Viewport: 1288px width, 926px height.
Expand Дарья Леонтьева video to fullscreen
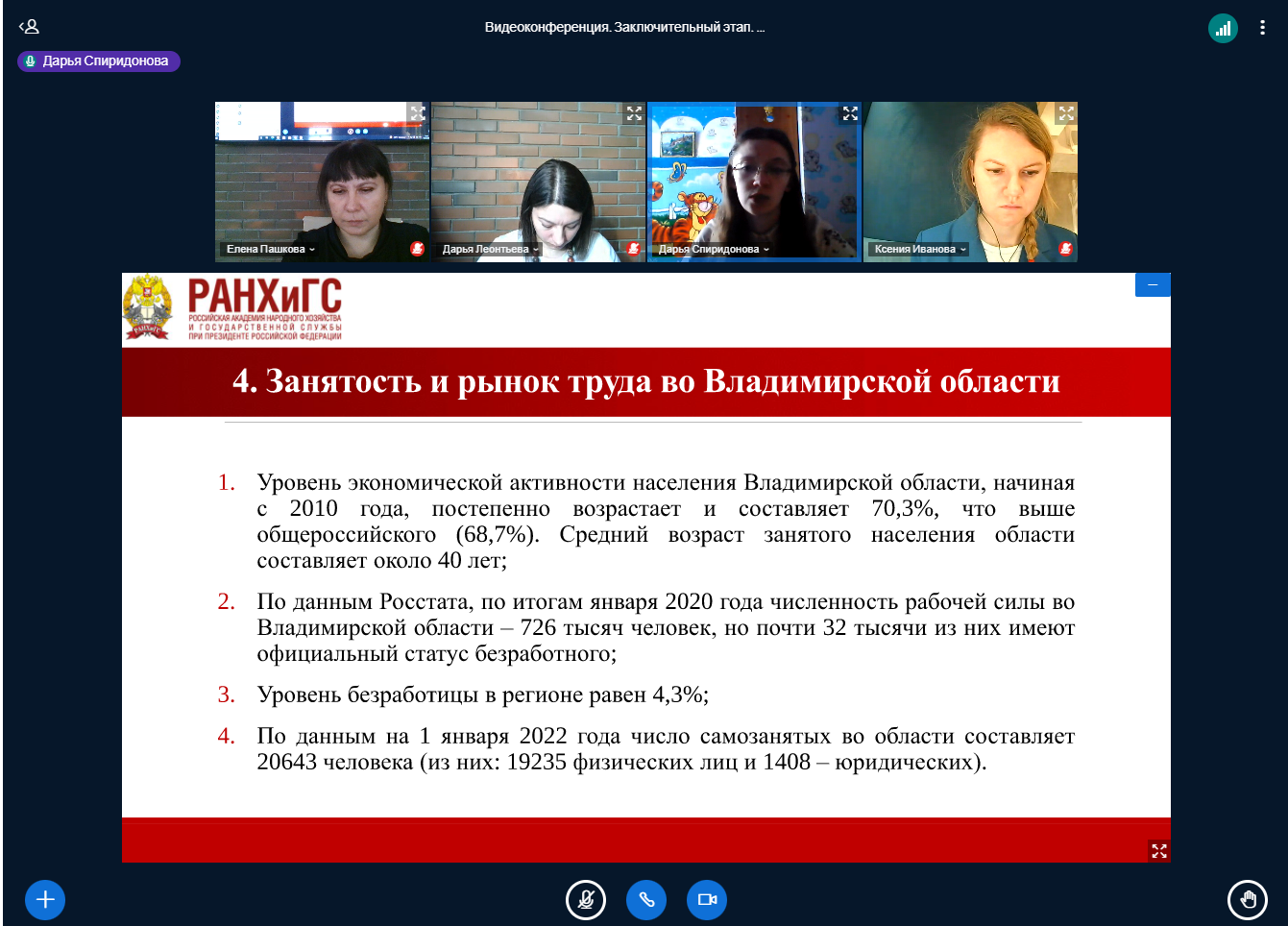[634, 113]
